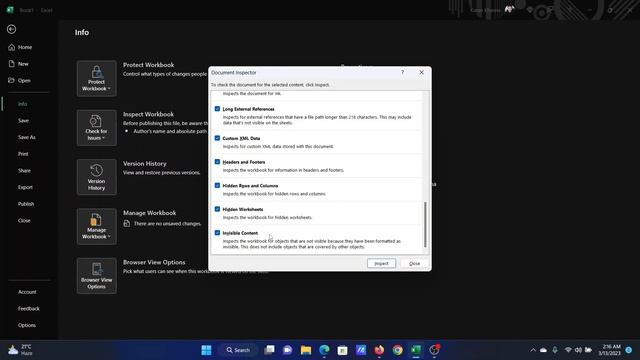Click the Version History button

coord(96,177)
